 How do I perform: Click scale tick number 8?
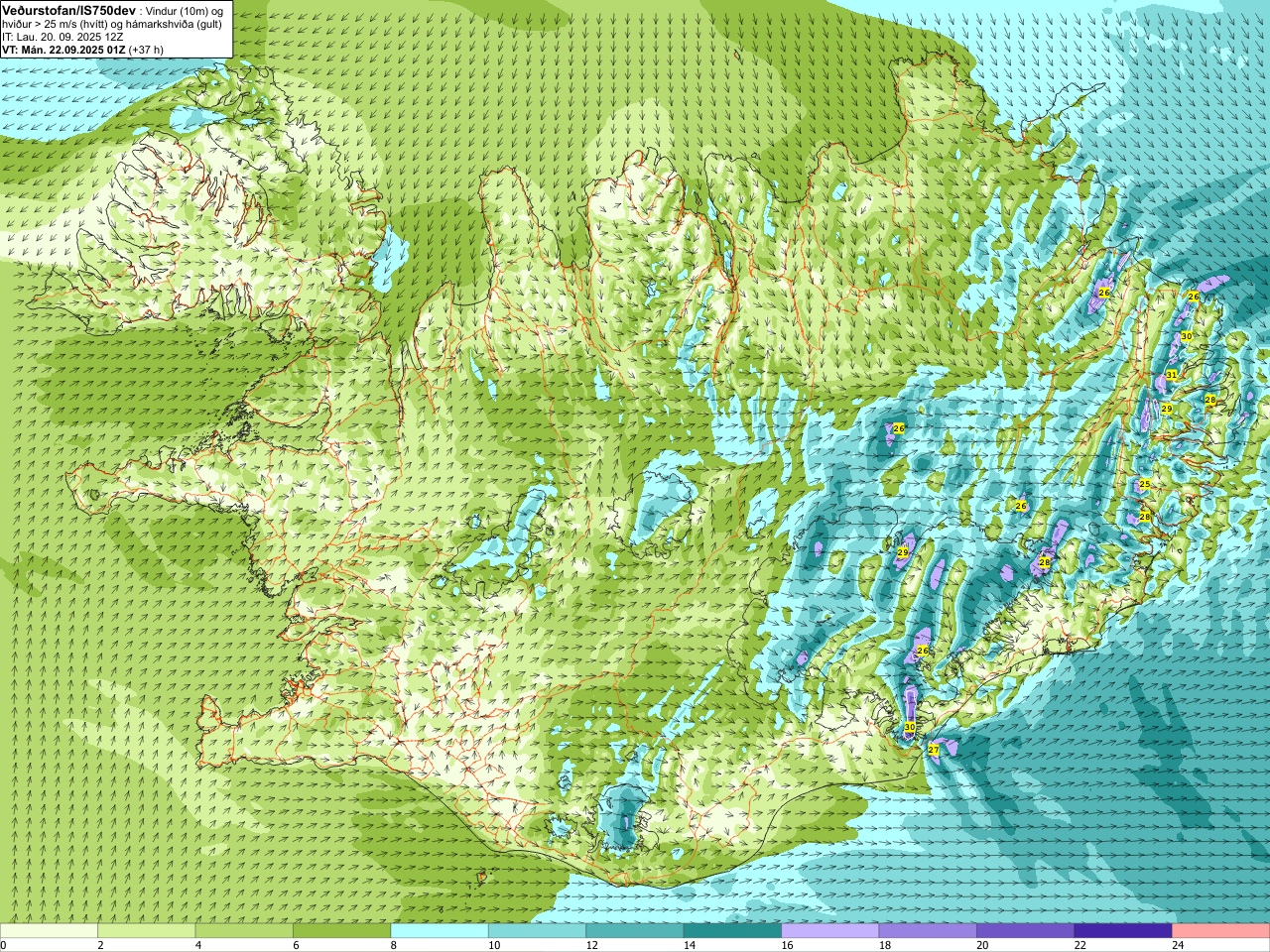394,946
